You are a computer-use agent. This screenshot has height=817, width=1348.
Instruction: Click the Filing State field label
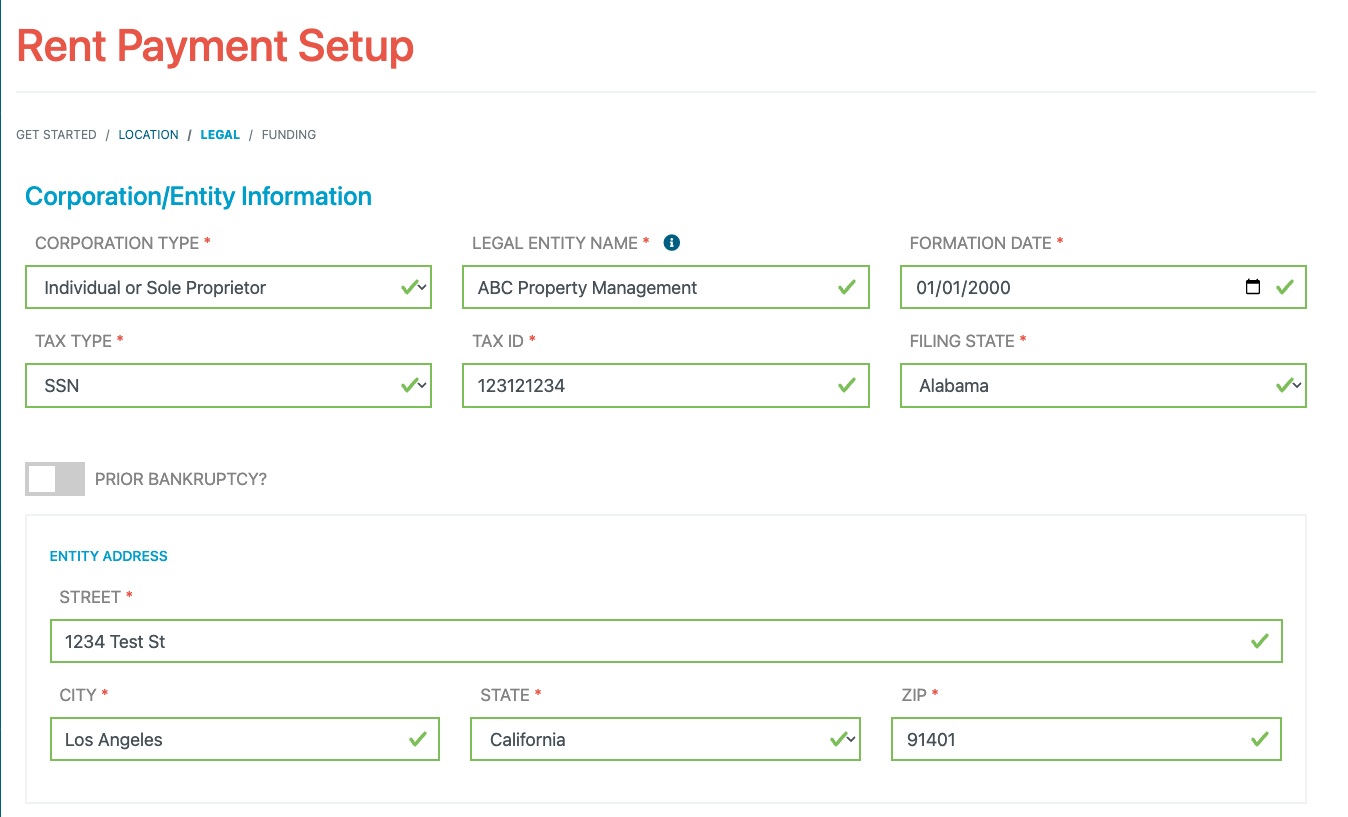962,341
